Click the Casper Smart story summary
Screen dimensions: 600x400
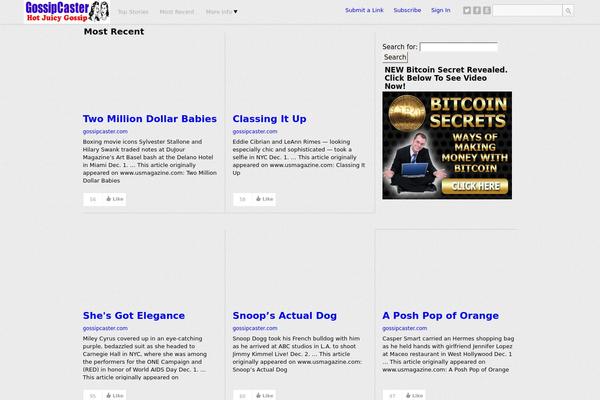448,354
